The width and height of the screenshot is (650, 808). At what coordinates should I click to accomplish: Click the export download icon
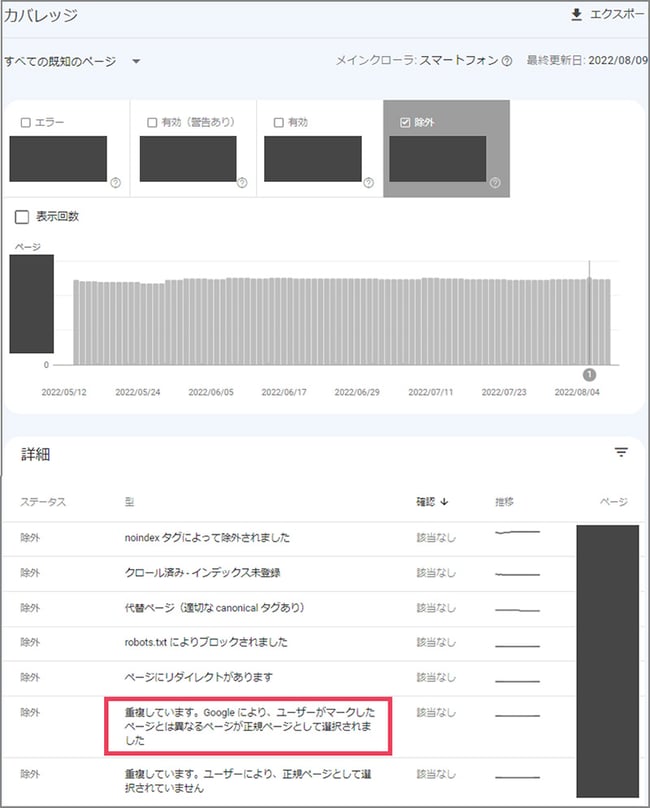coord(576,15)
